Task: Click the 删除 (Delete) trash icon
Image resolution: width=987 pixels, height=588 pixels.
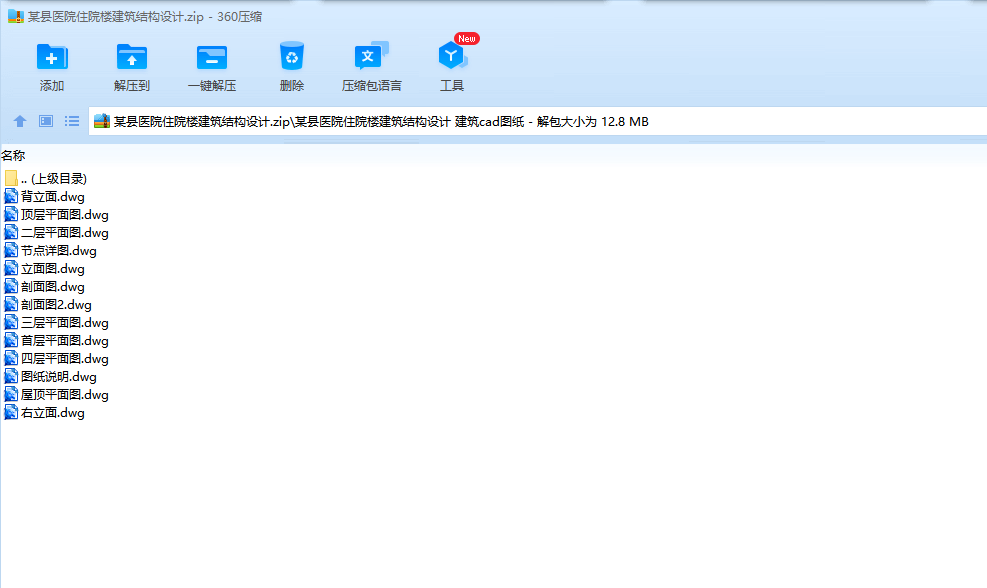Action: click(x=291, y=57)
